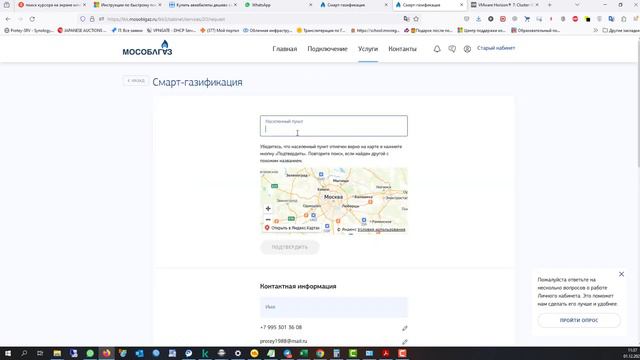Close the survey popup
Image resolution: width=640 pixels, height=360 pixels.
click(621, 274)
